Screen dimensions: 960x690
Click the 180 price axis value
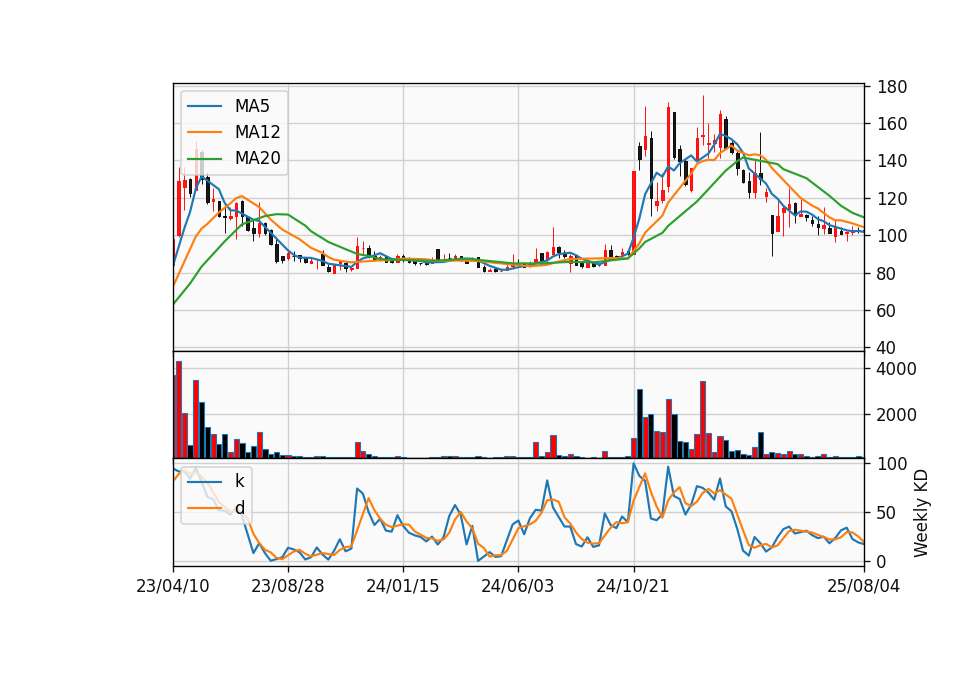[x=892, y=87]
